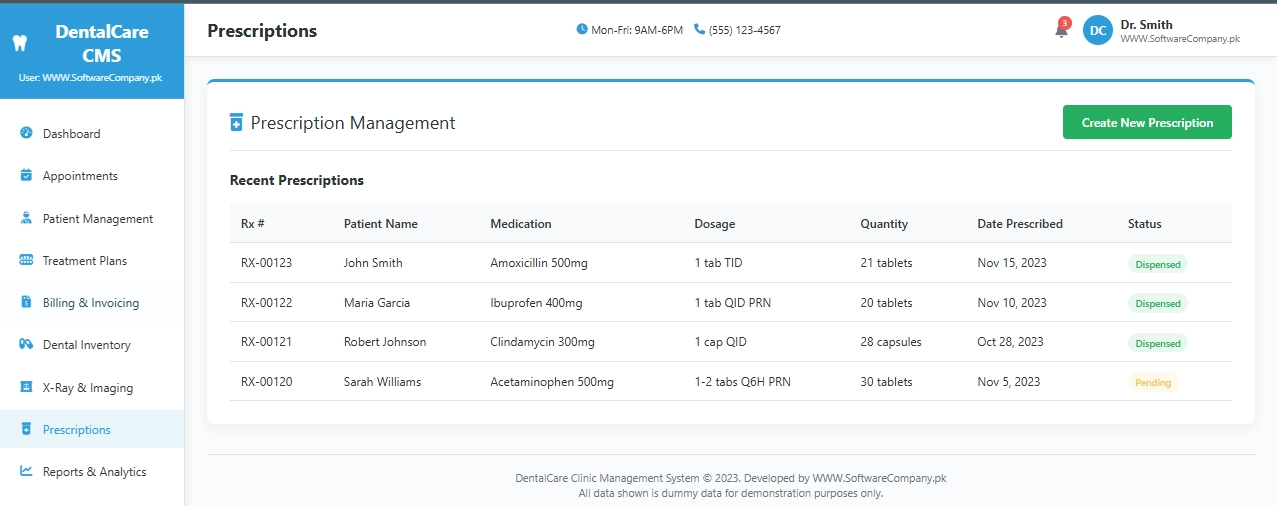Open the Prescriptions sidebar menu item

[x=77, y=430]
